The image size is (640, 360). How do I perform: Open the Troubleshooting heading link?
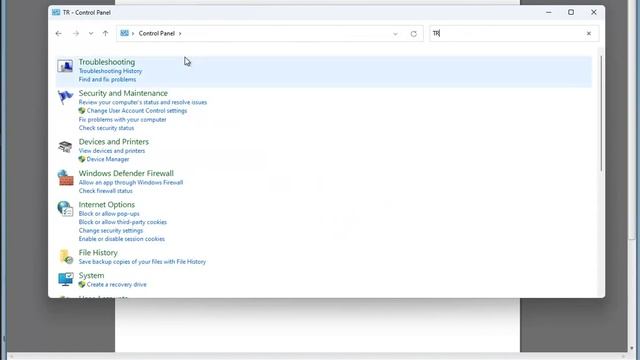107,62
